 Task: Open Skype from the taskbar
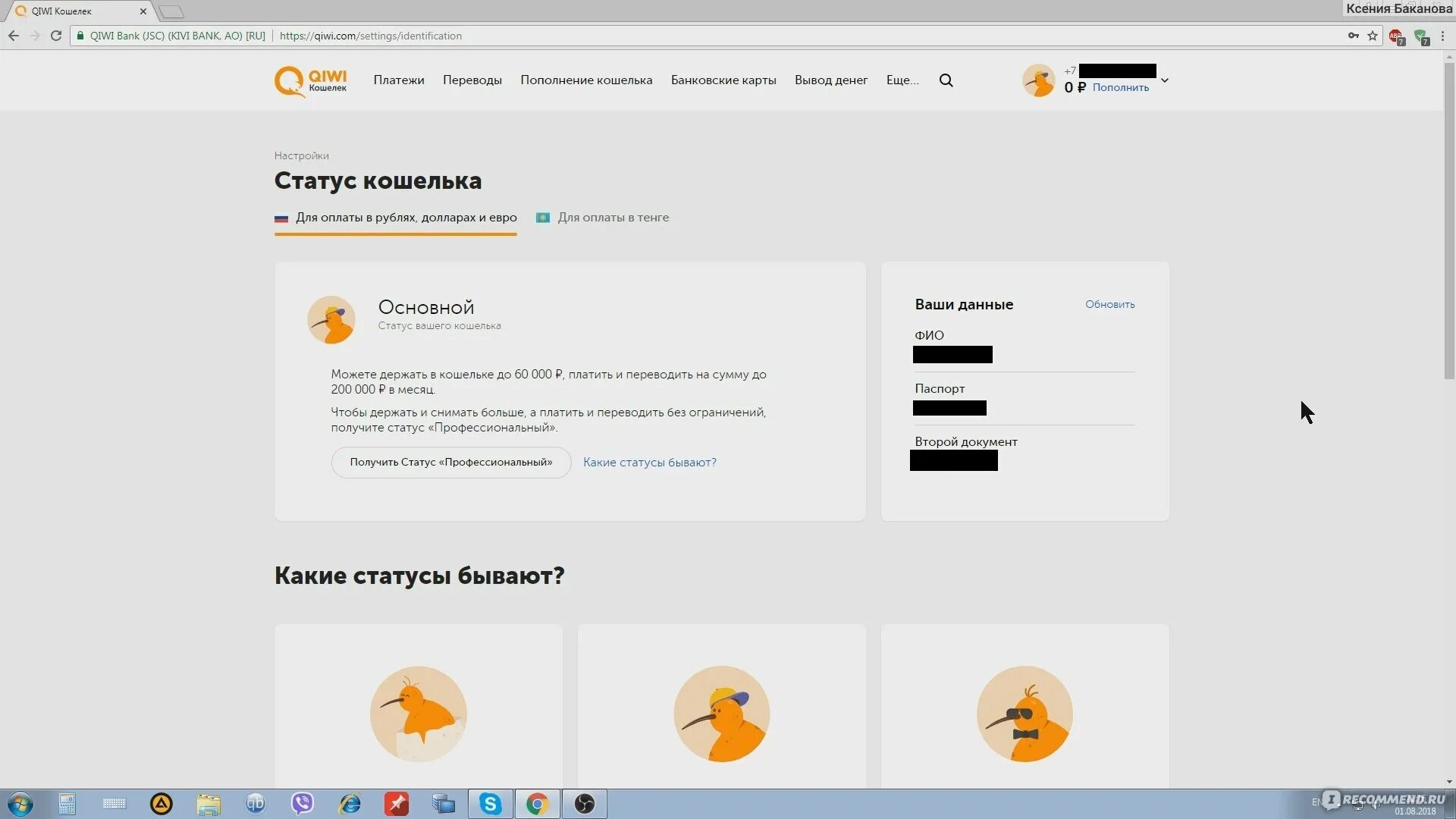491,804
